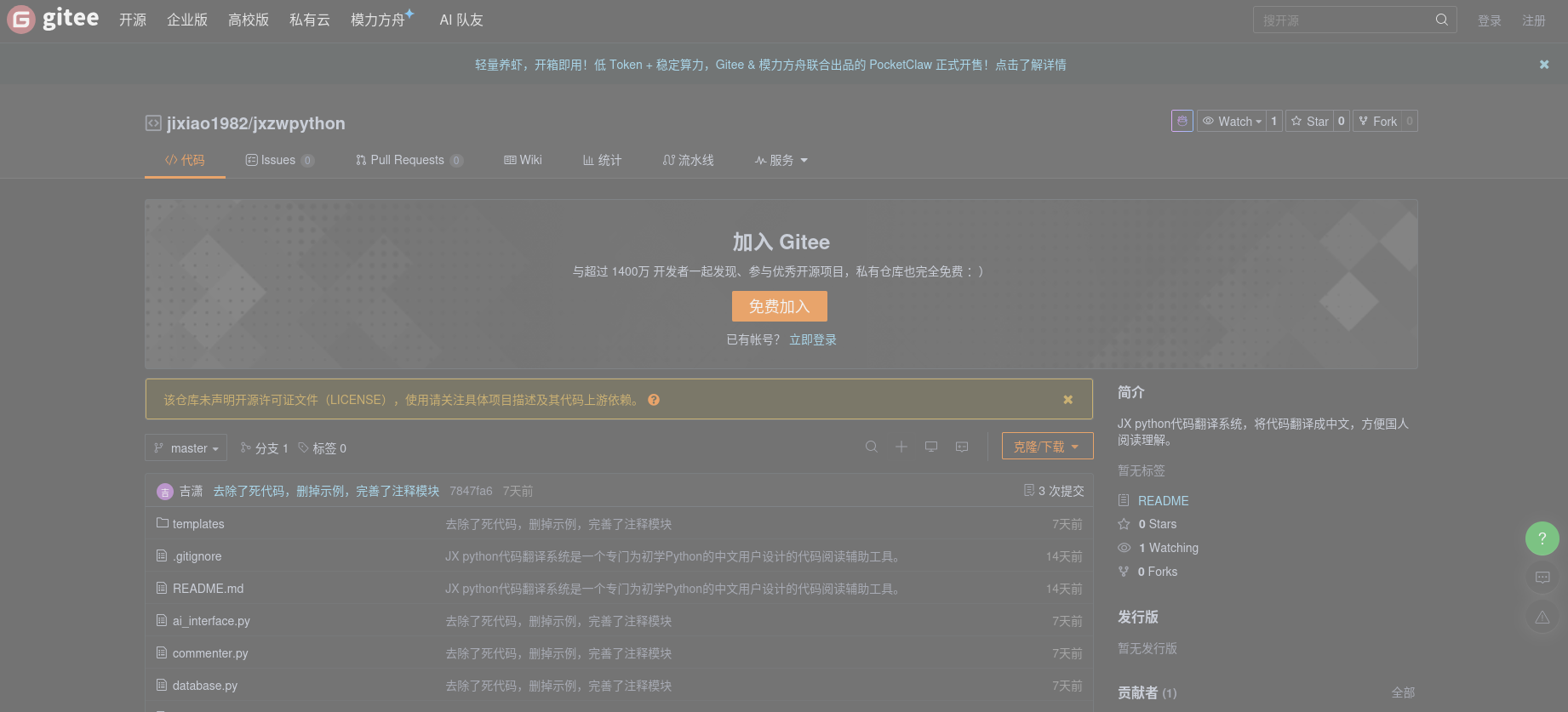This screenshot has height=712, width=1568.
Task: Click the green help question mark button
Action: (x=1542, y=538)
